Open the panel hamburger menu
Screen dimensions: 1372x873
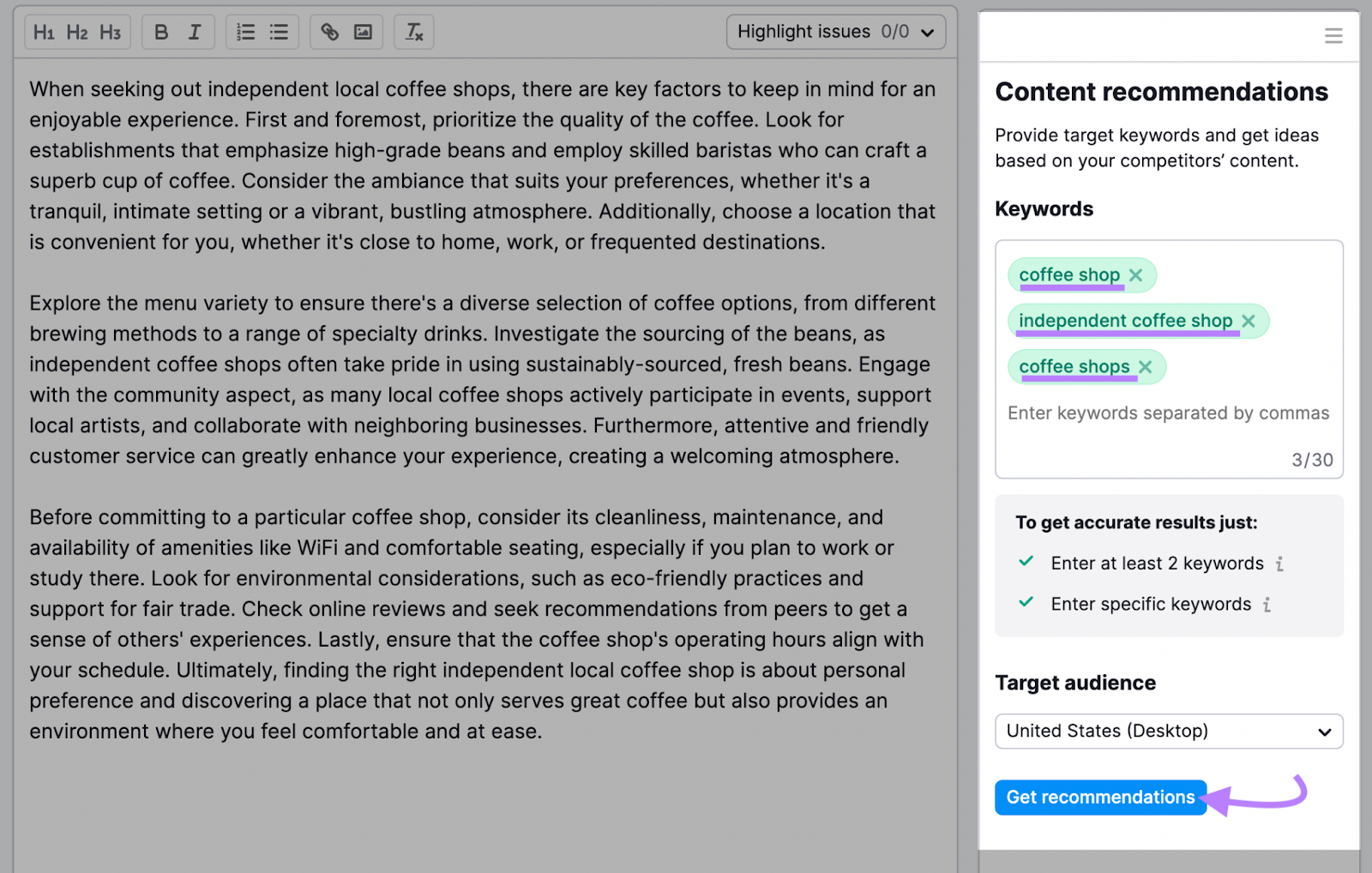click(1333, 36)
